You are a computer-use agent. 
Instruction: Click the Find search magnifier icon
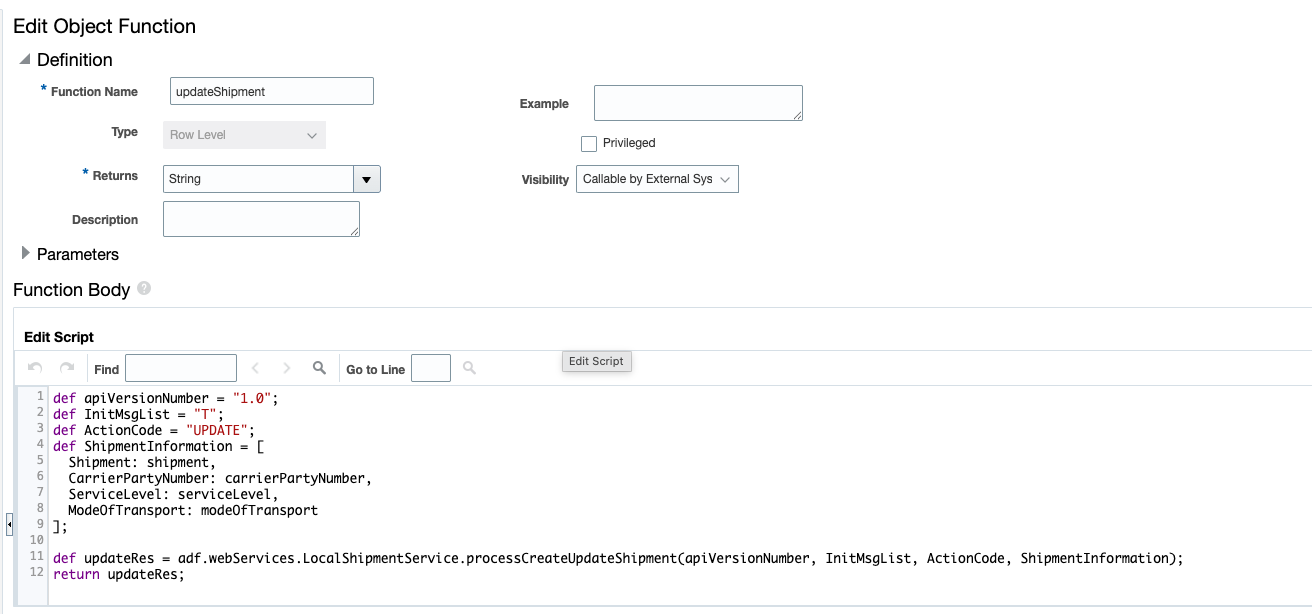319,368
